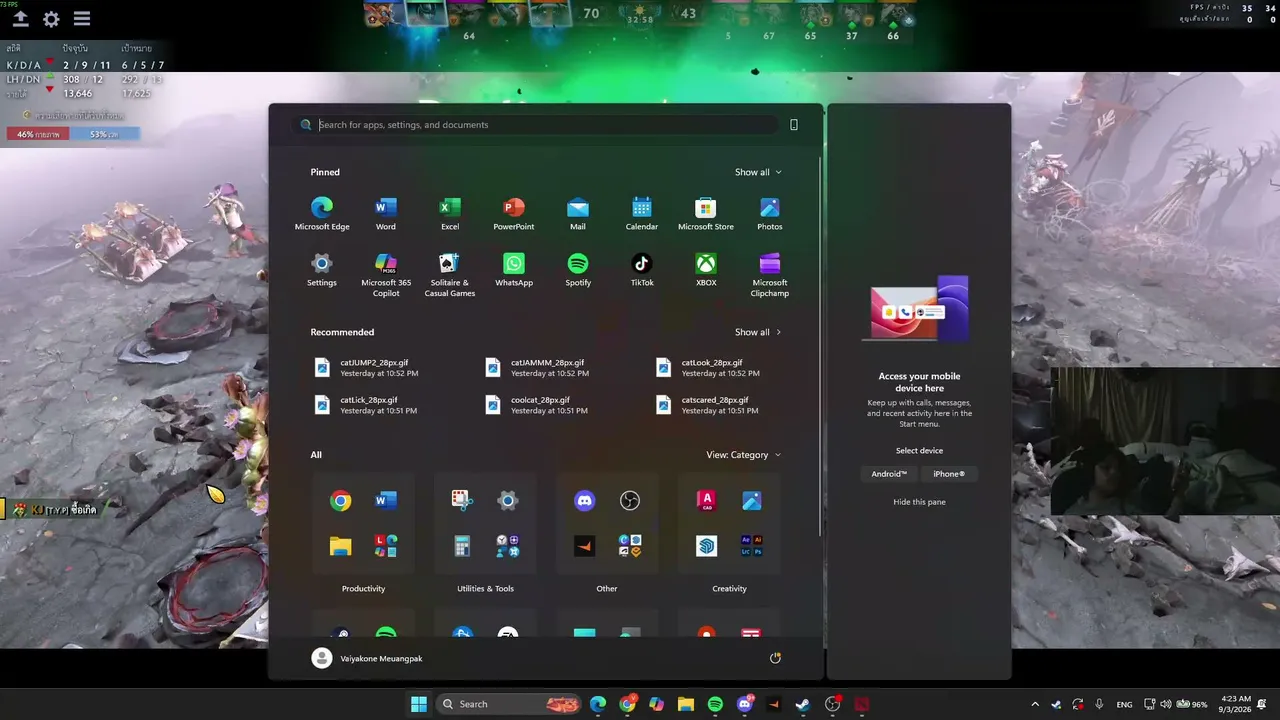The image size is (1280, 720).
Task: Select iPhone as mobile device
Action: click(x=949, y=474)
